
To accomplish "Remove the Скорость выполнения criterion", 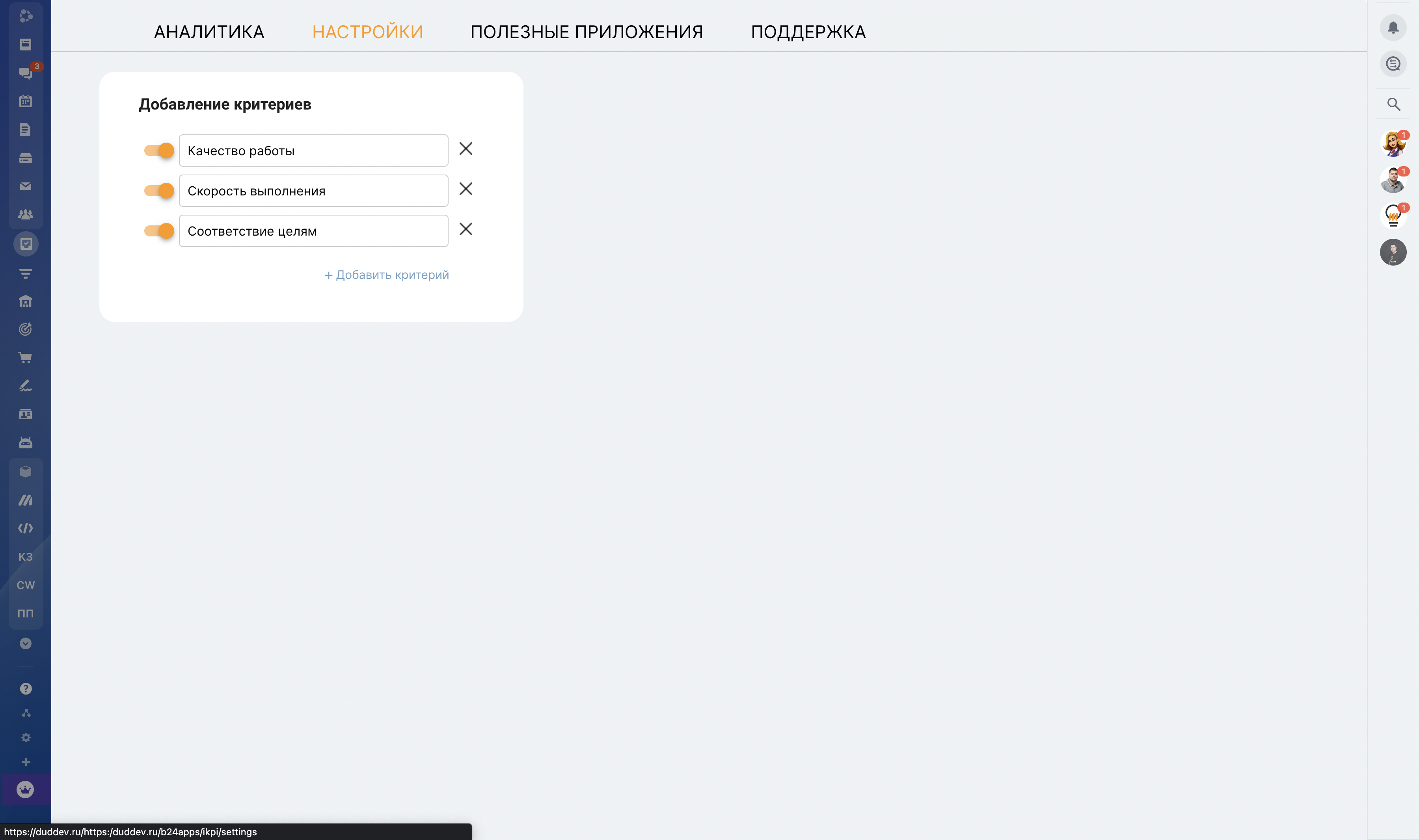I will pos(466,189).
